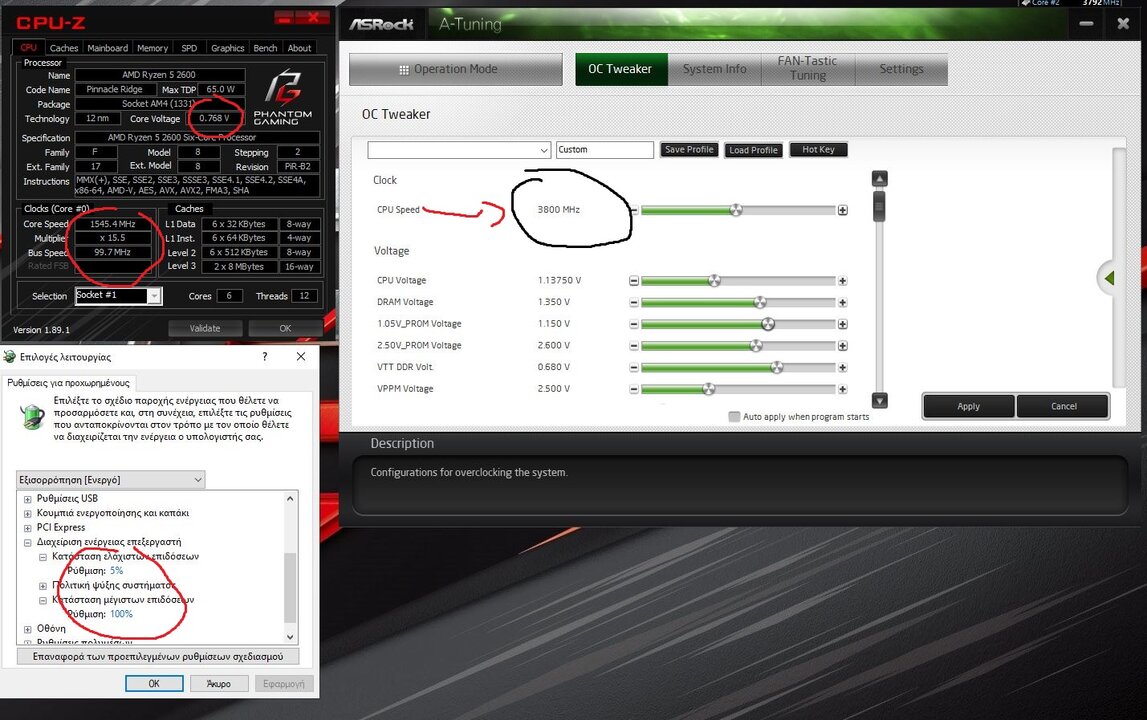Decrease 1.05V_PROM Voltage minus icon
The image size is (1147, 720).
pos(634,324)
